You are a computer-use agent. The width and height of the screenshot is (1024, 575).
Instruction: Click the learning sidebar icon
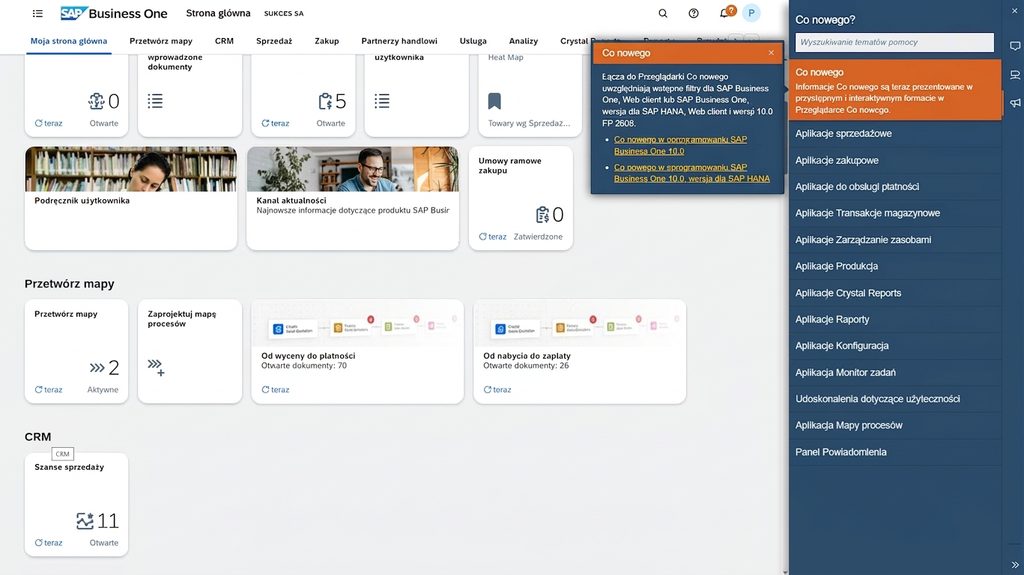(x=1015, y=75)
